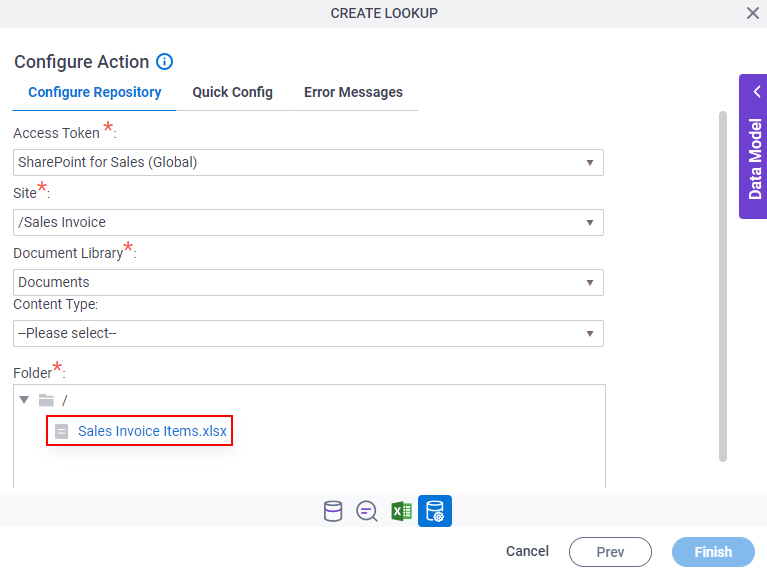Collapse the root folder tree node
Viewport: 767px width, 574px height.
tap(24, 400)
